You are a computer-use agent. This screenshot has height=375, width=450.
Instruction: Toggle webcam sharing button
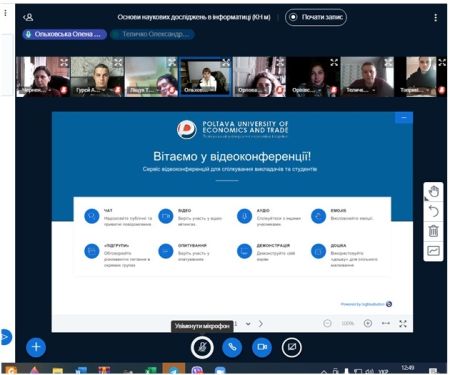point(262,347)
